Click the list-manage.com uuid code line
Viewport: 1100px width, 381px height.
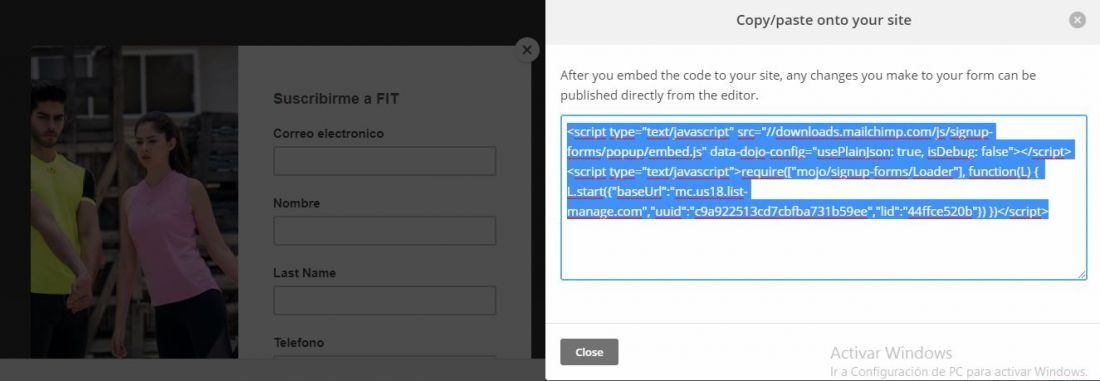(x=807, y=211)
